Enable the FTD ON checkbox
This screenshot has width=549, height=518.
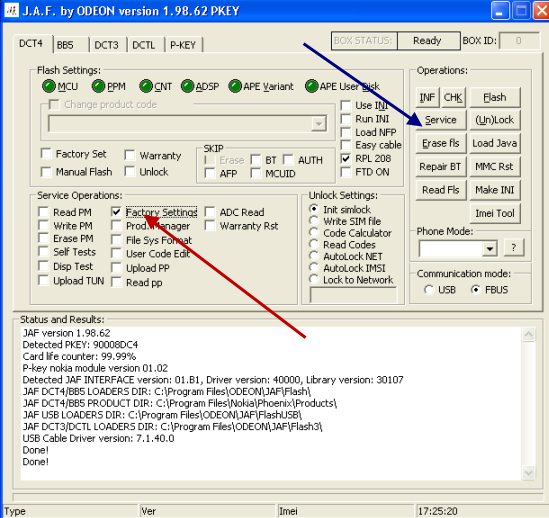(x=346, y=172)
